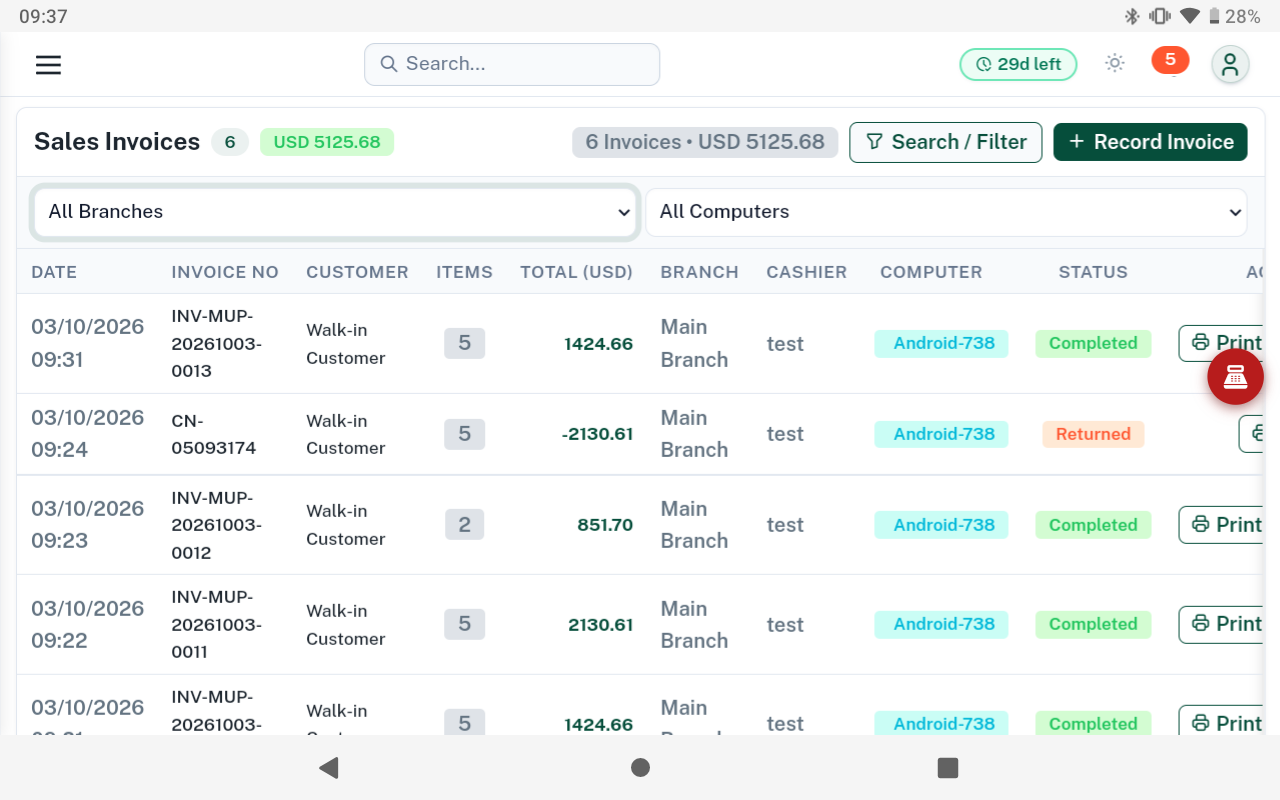Click the STATUS column header

[x=1093, y=272]
